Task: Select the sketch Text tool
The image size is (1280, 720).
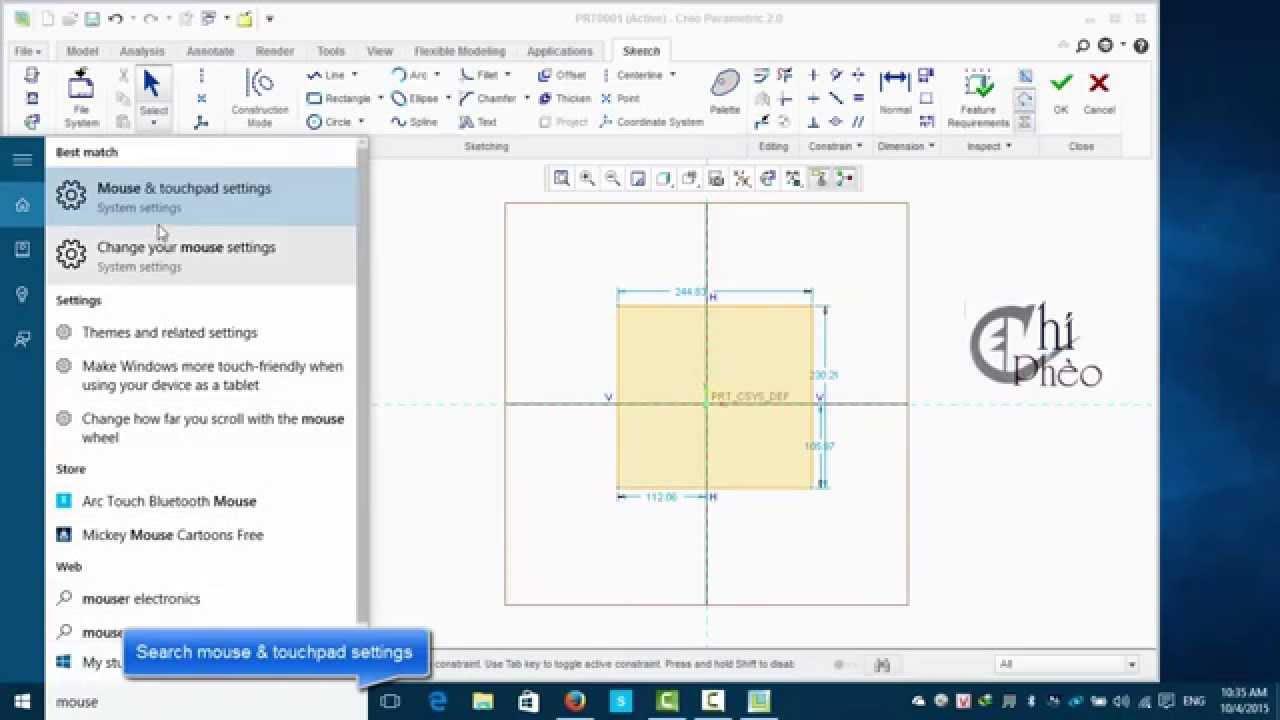Action: (478, 122)
